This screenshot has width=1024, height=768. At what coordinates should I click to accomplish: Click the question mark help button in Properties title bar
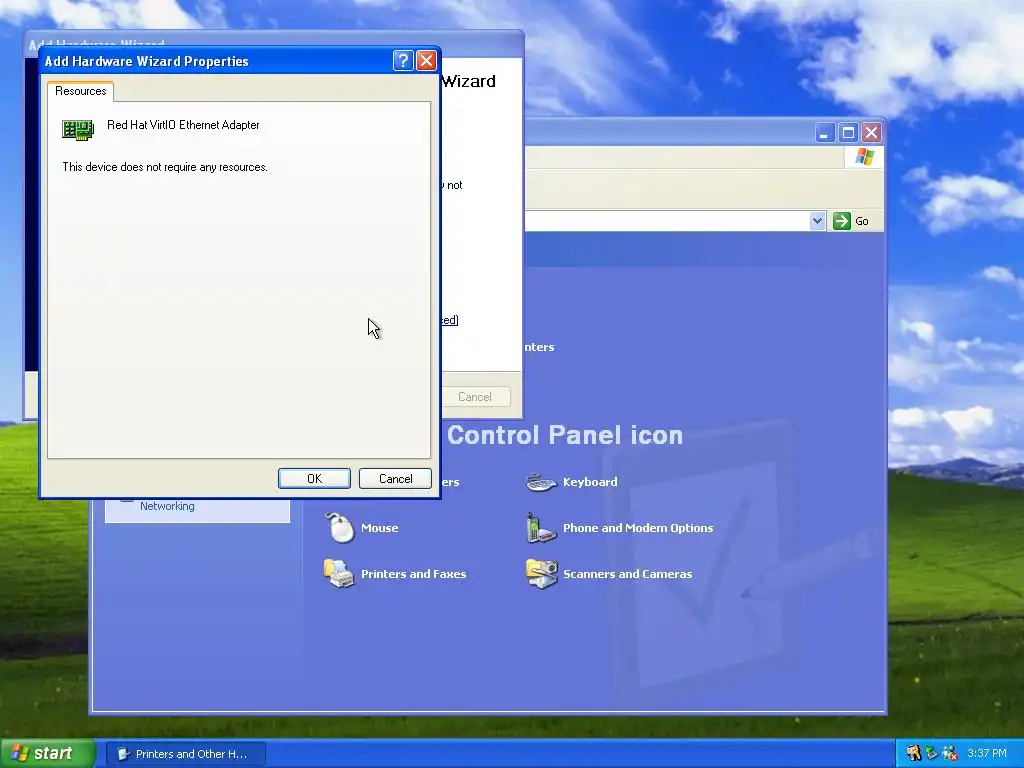point(403,61)
